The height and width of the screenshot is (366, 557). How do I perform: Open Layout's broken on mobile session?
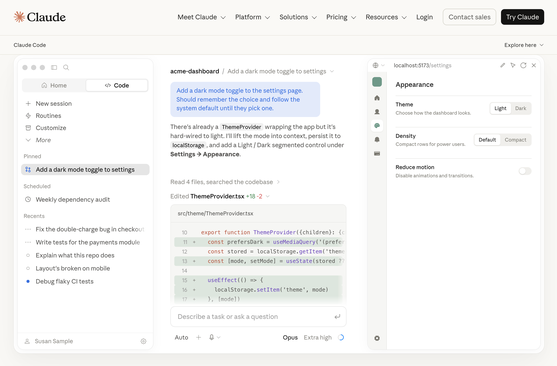[85, 268]
